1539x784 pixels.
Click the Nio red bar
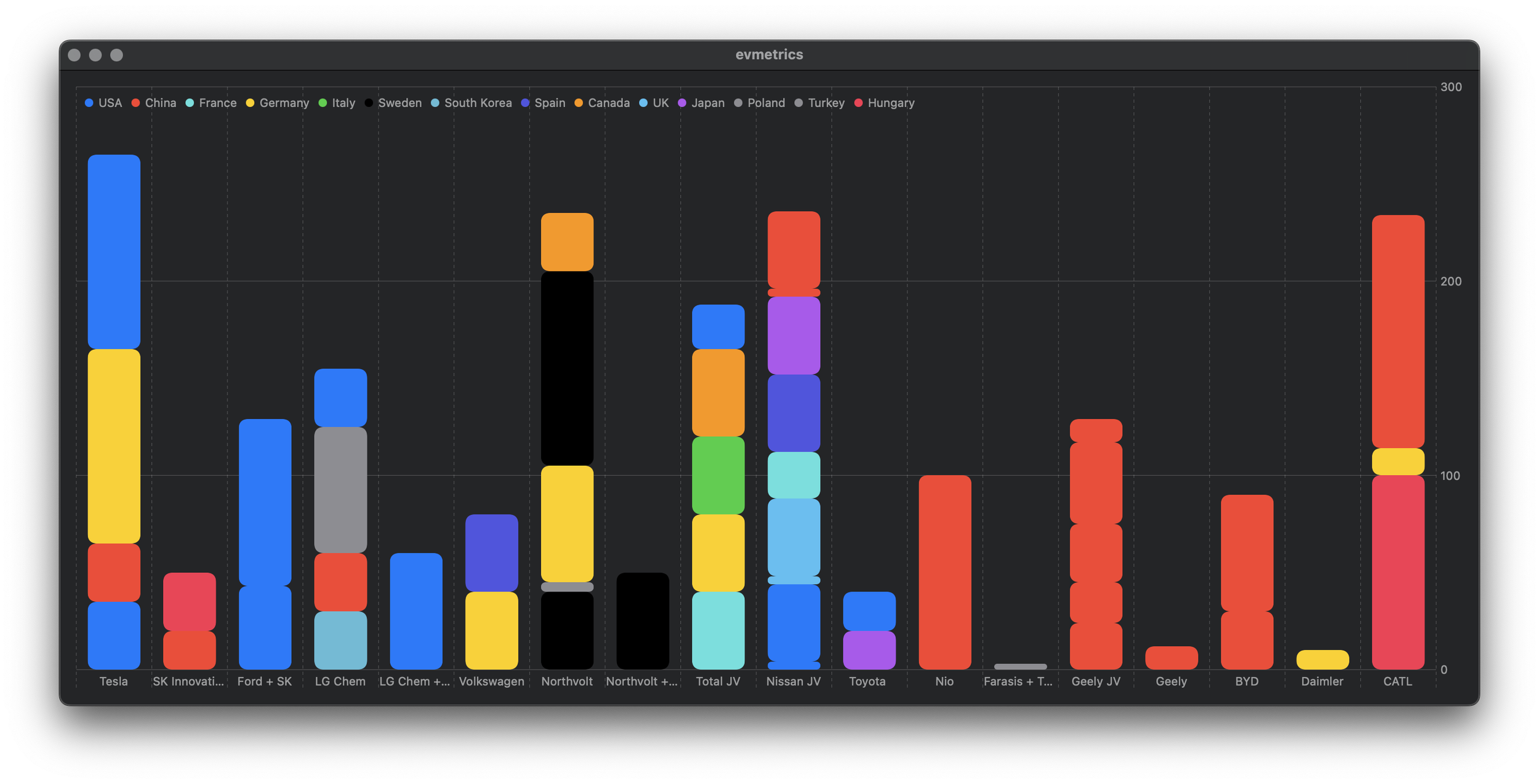(944, 572)
